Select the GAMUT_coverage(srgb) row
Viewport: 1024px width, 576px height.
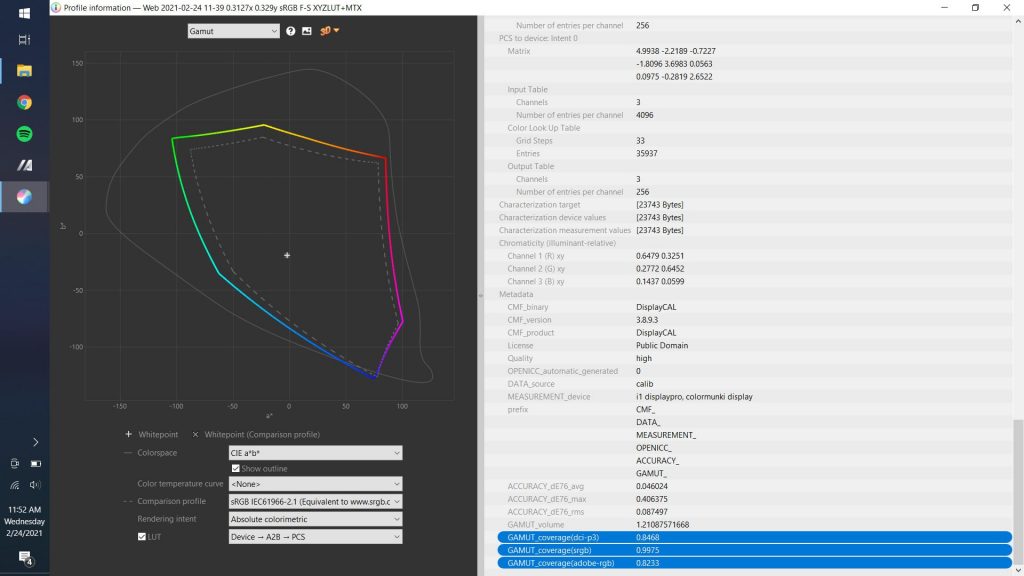click(754, 550)
